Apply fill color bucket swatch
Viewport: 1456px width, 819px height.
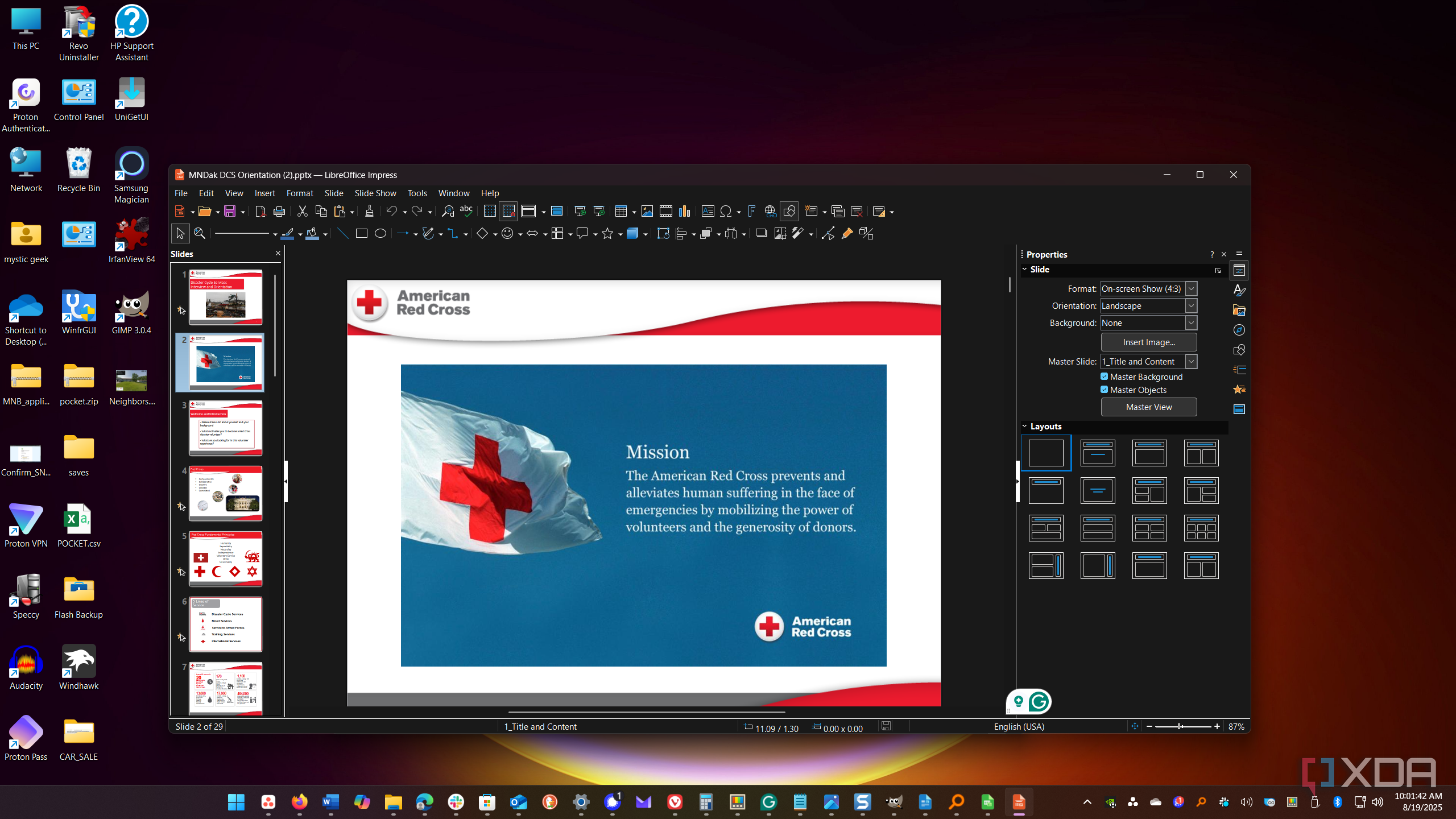click(312, 234)
